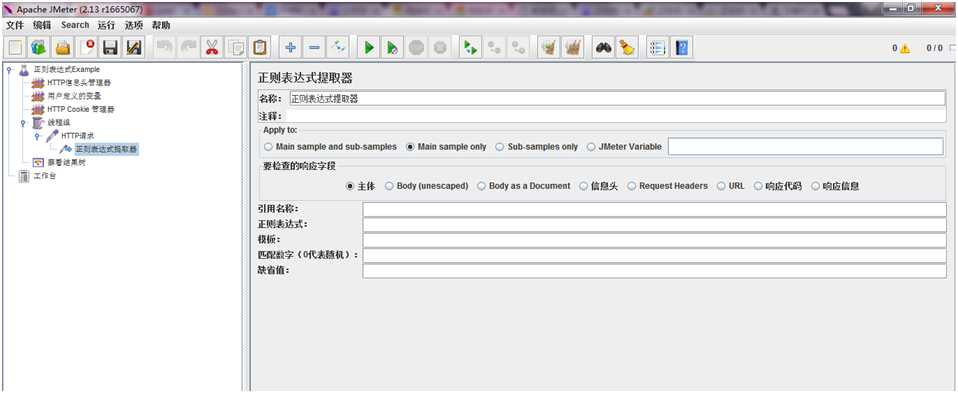Expand all nodes with plus icon
The height and width of the screenshot is (393, 958).
pyautogui.click(x=291, y=48)
